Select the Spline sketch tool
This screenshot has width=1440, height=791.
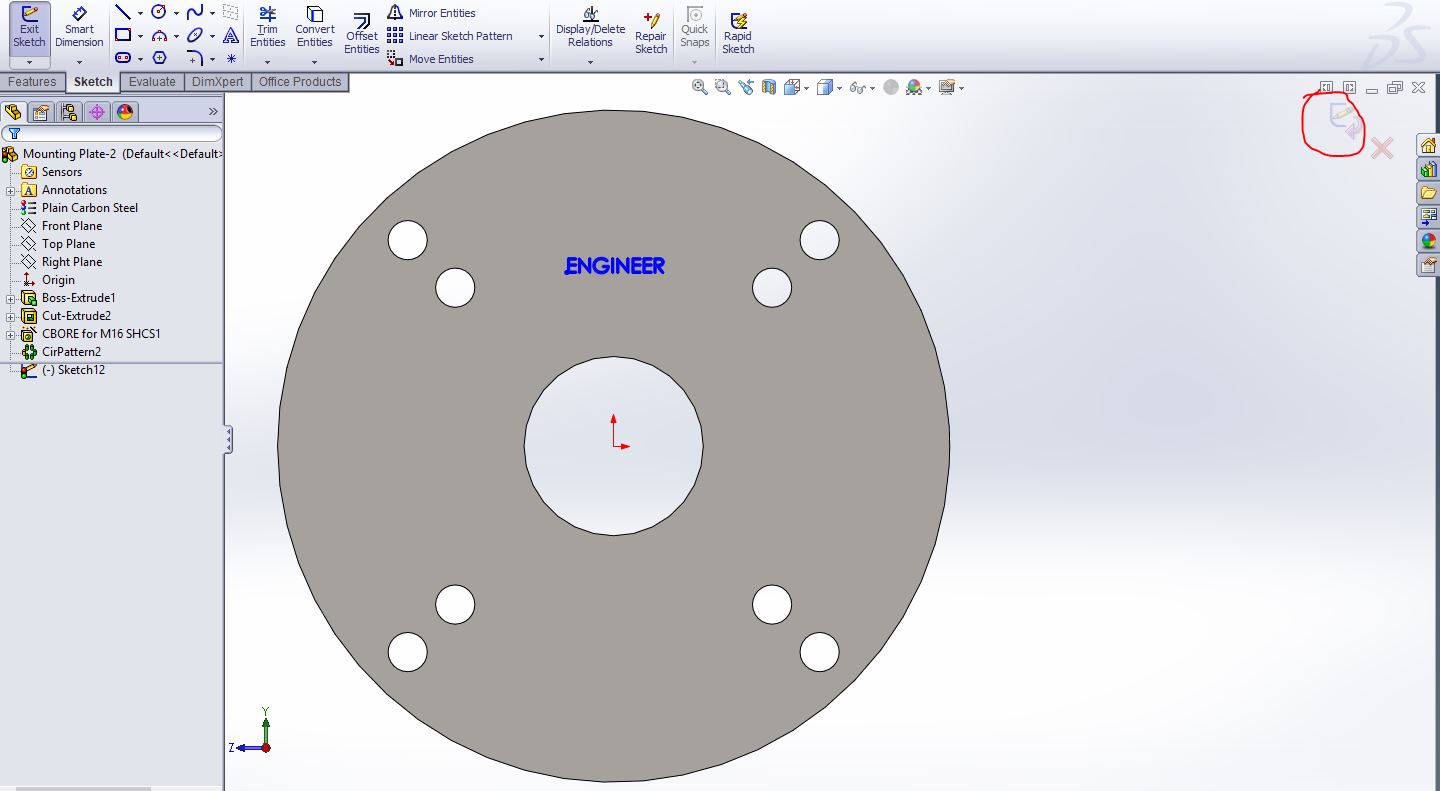(195, 13)
